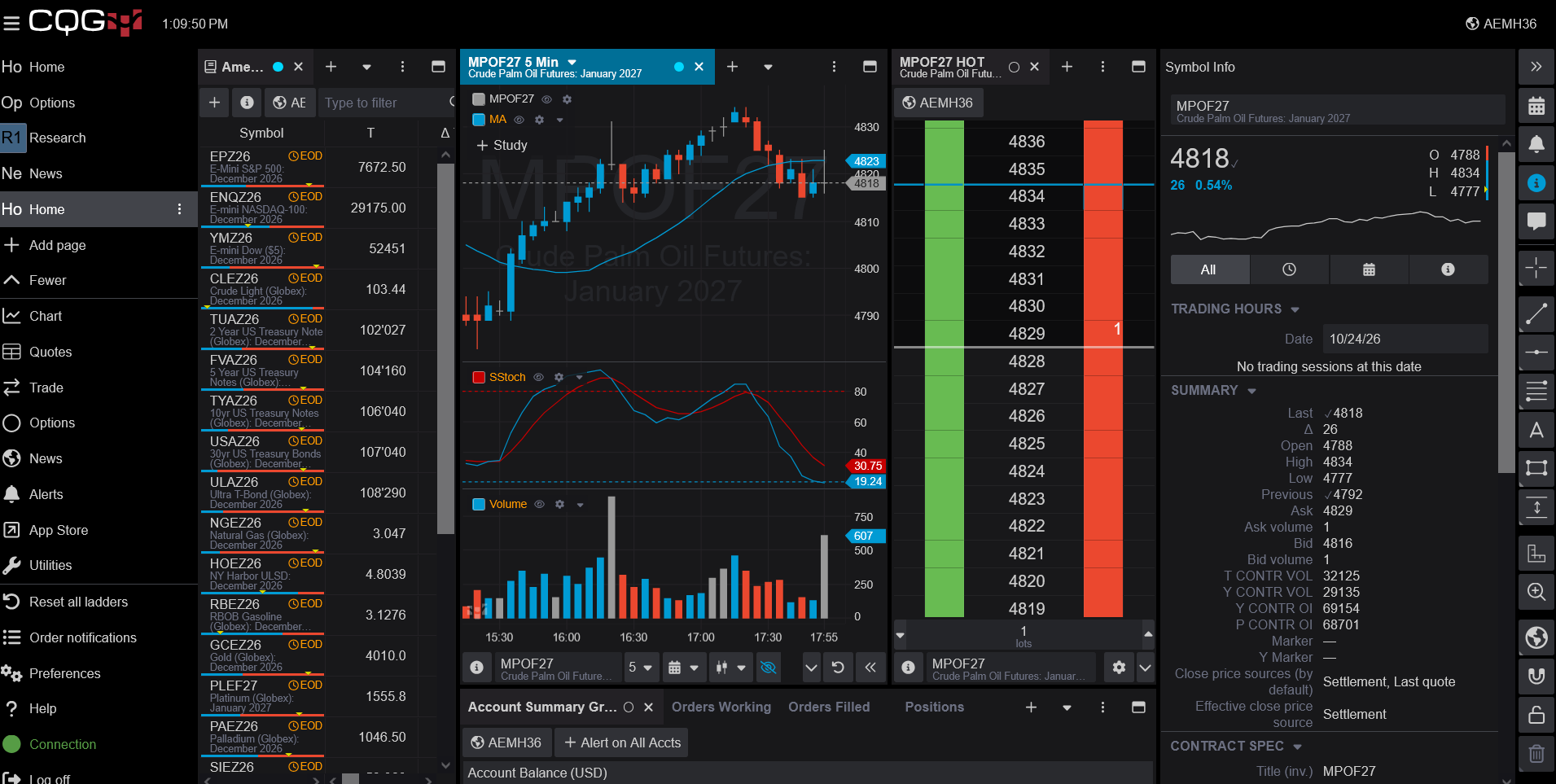Select the text annotation tool
This screenshot has width=1556, height=784.
tap(1536, 430)
